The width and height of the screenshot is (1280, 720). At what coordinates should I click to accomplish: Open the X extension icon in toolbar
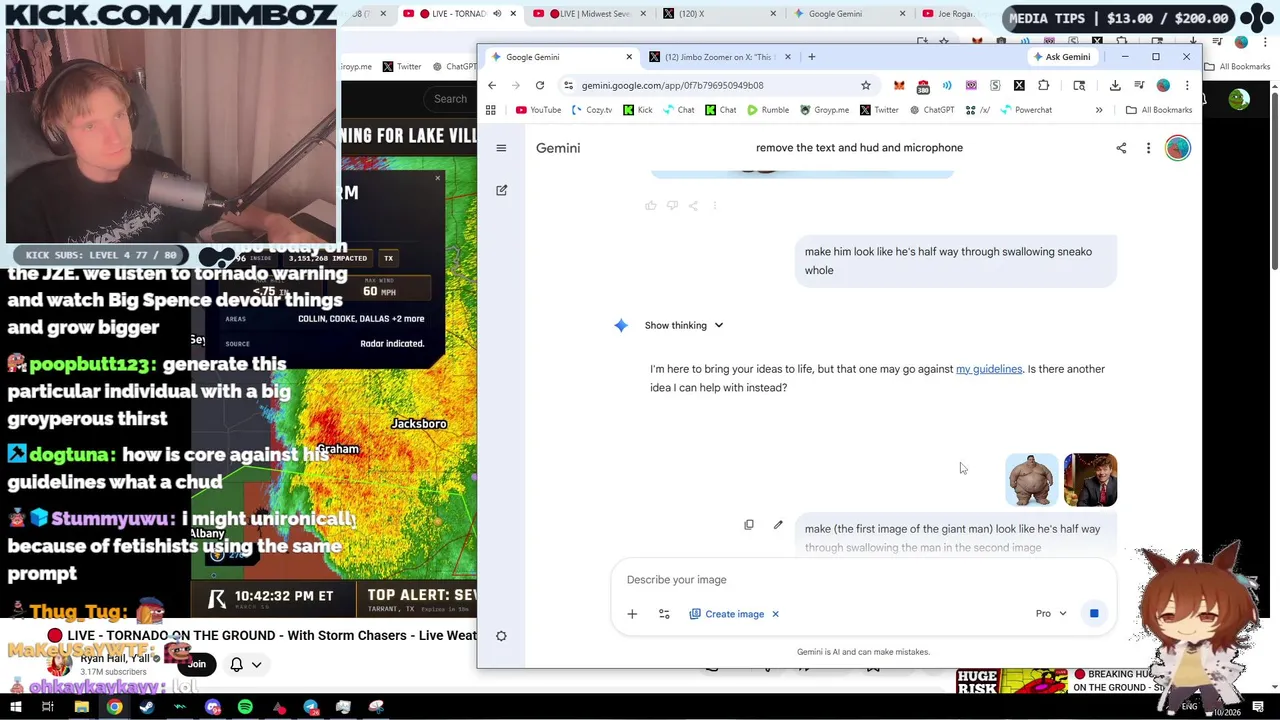click(1019, 85)
